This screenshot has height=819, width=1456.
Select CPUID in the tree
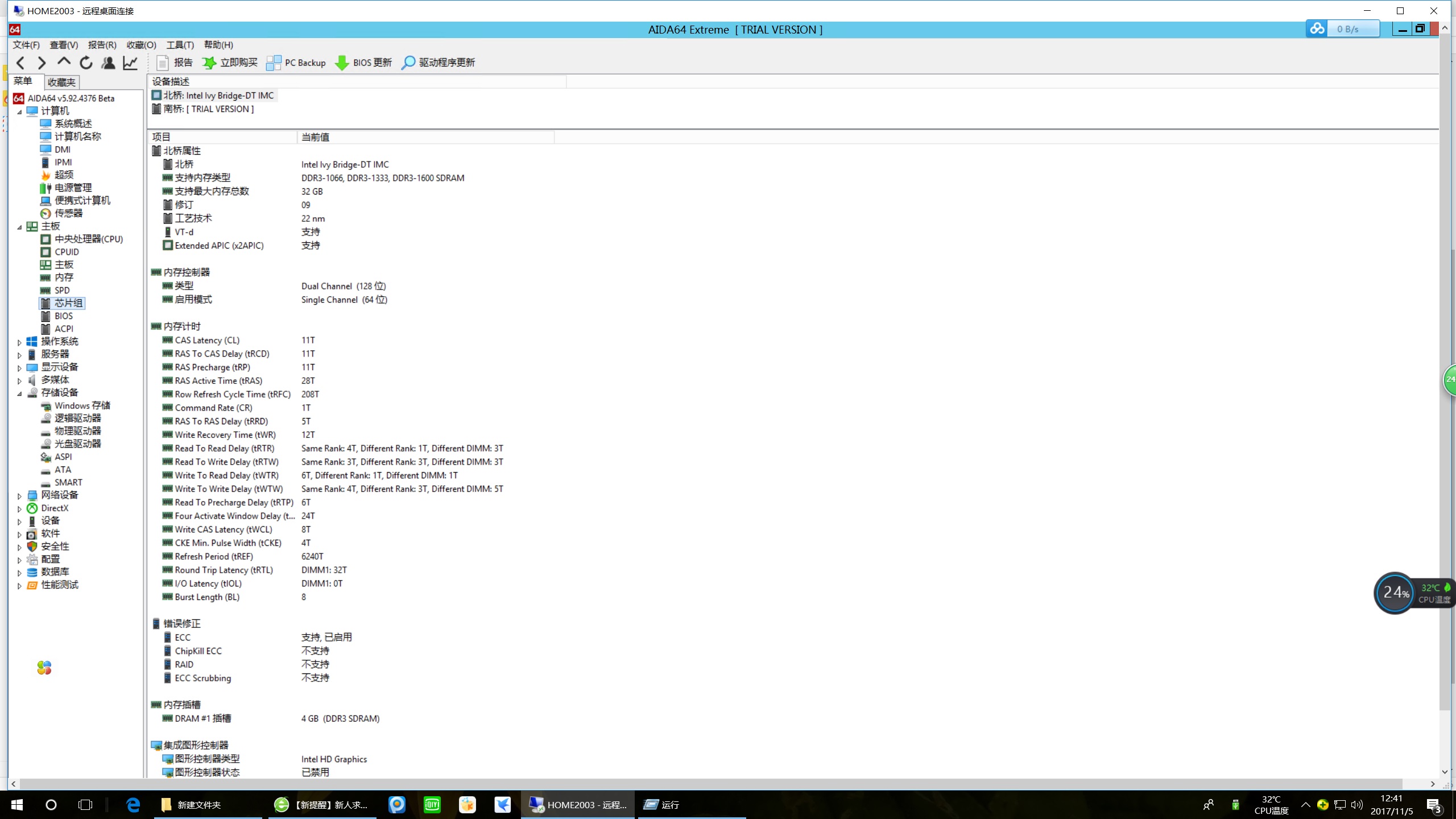click(67, 252)
